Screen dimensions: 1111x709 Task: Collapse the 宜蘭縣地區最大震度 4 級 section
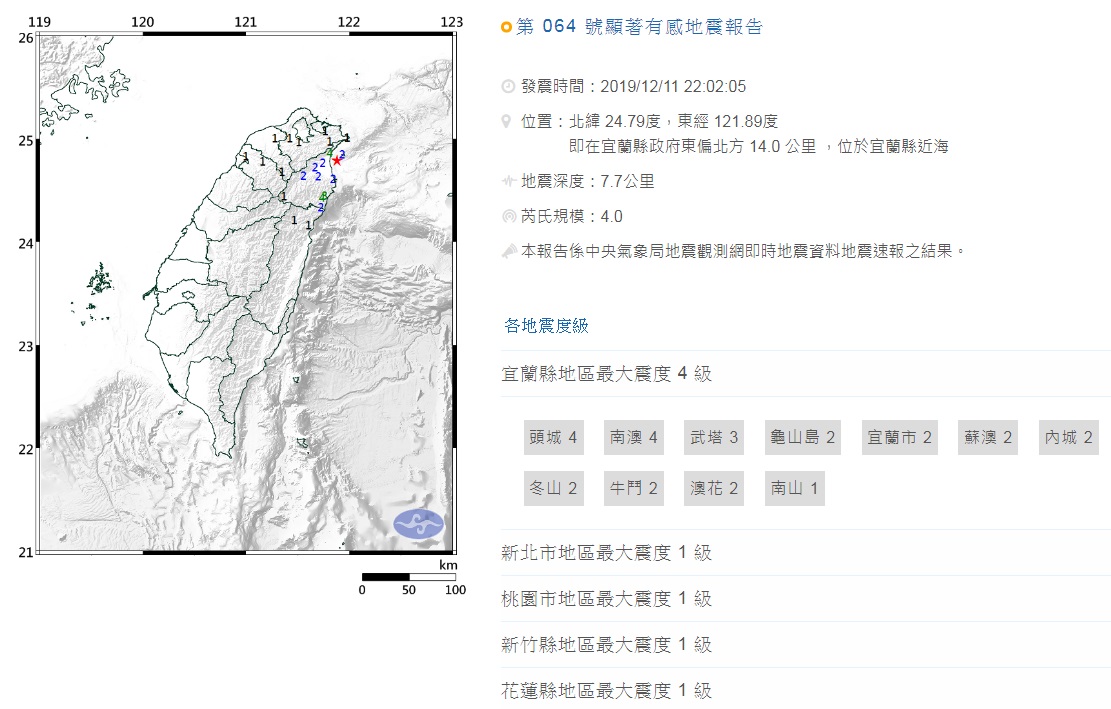(806, 373)
